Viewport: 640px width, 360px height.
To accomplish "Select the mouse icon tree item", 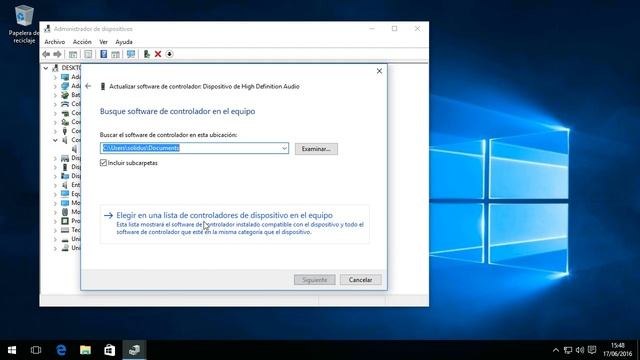I will (x=65, y=212).
